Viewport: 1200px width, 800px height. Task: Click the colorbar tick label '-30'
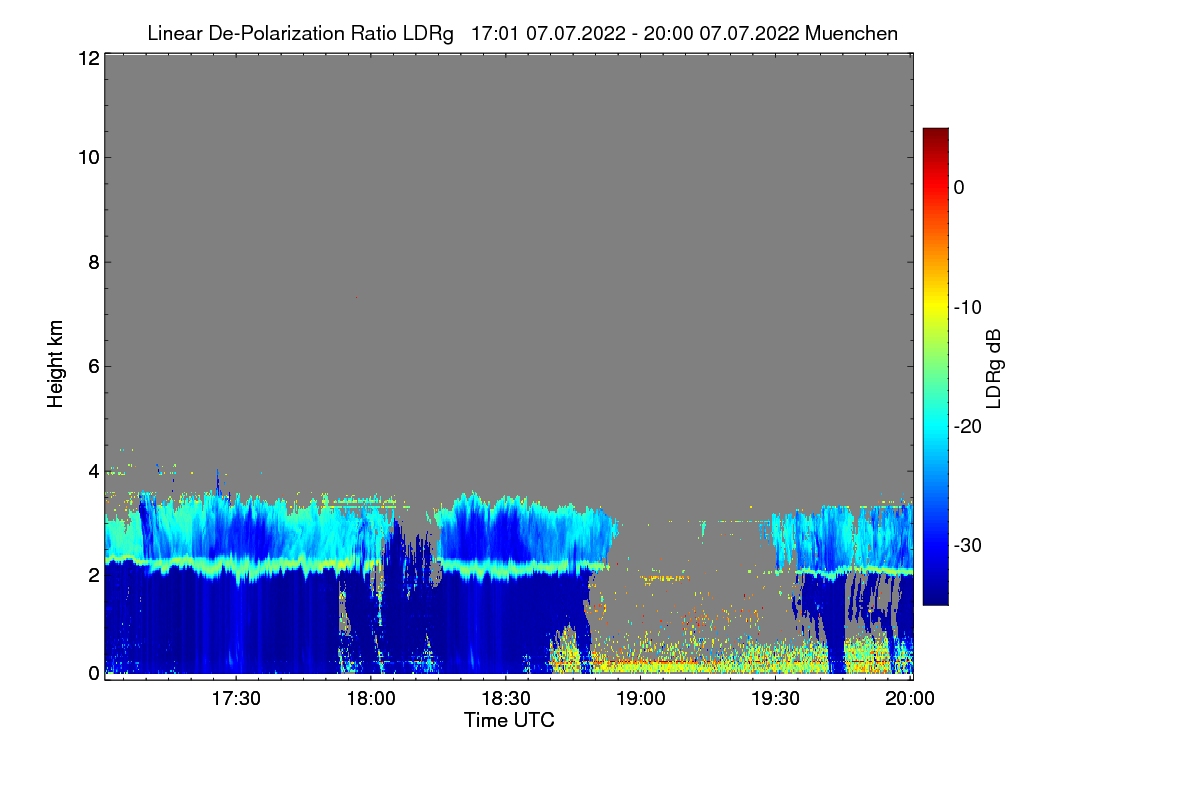[x=968, y=546]
